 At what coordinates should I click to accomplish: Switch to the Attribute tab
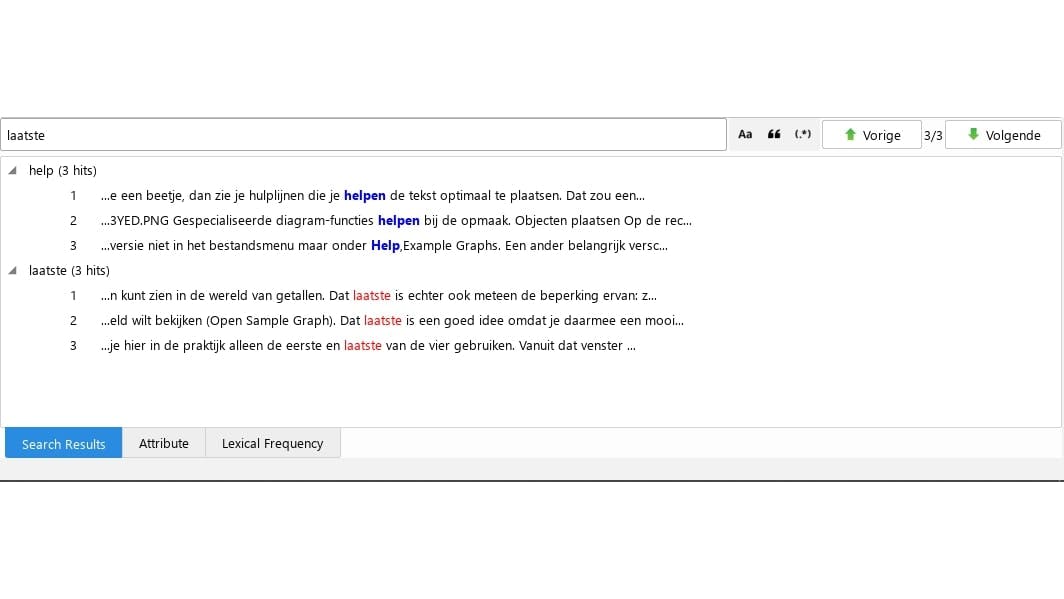pyautogui.click(x=164, y=443)
